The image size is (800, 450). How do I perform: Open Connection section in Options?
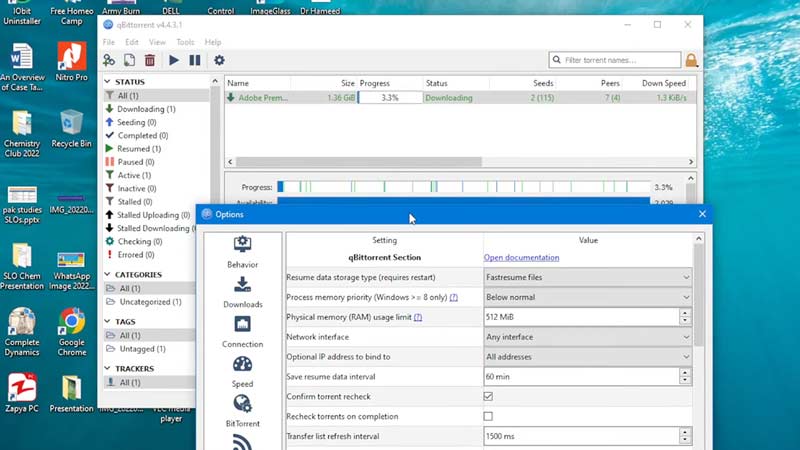pos(242,332)
